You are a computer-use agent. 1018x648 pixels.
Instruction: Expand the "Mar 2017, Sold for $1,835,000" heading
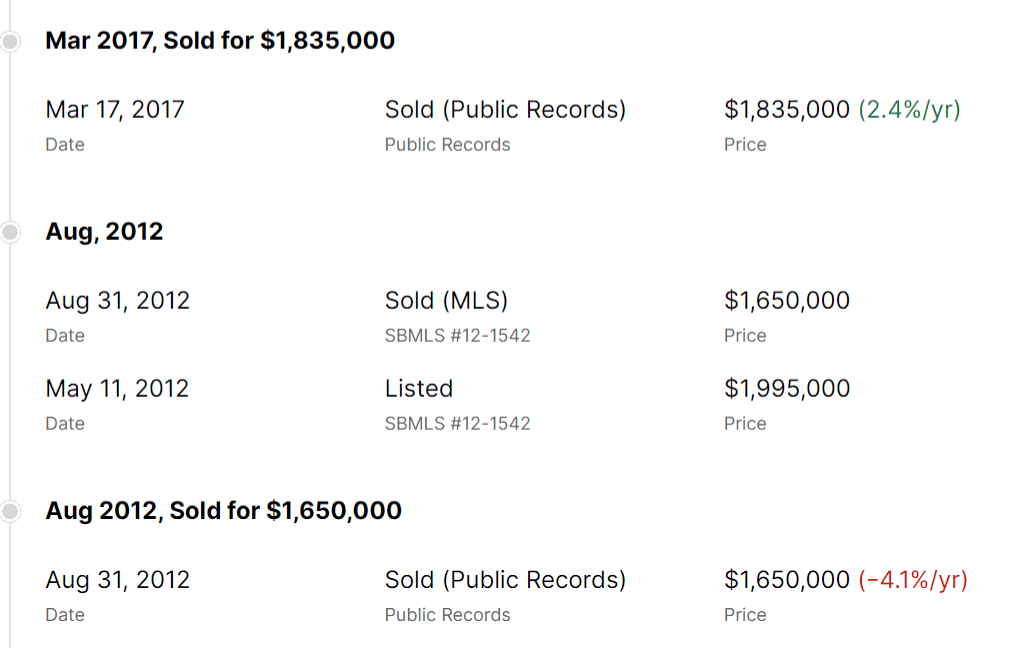point(220,41)
